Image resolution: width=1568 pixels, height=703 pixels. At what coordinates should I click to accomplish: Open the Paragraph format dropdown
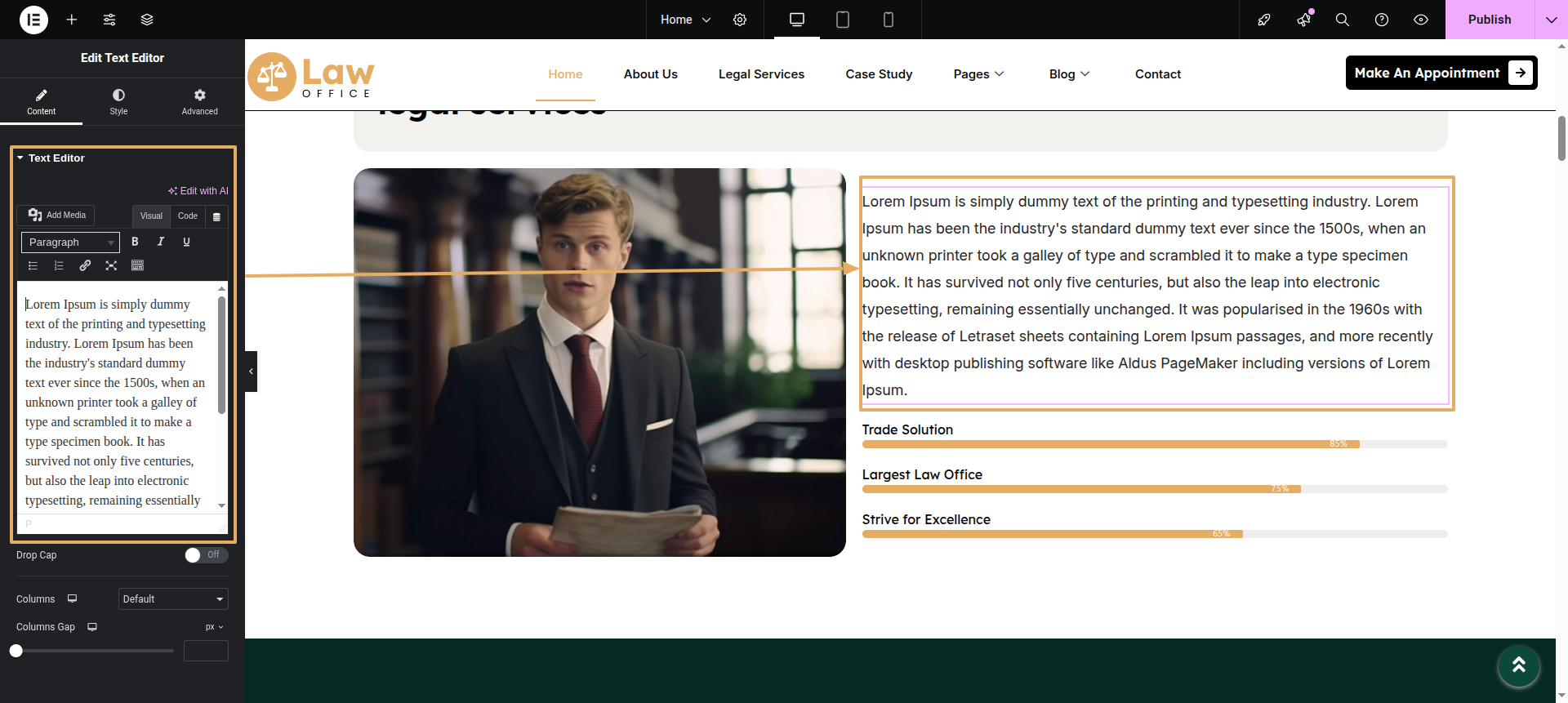coord(70,242)
